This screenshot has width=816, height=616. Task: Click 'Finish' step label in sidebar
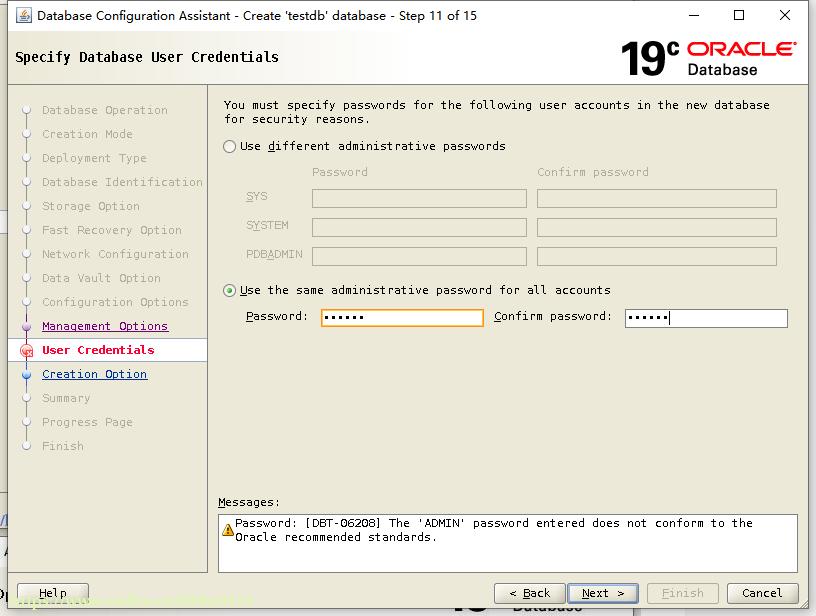pos(63,446)
